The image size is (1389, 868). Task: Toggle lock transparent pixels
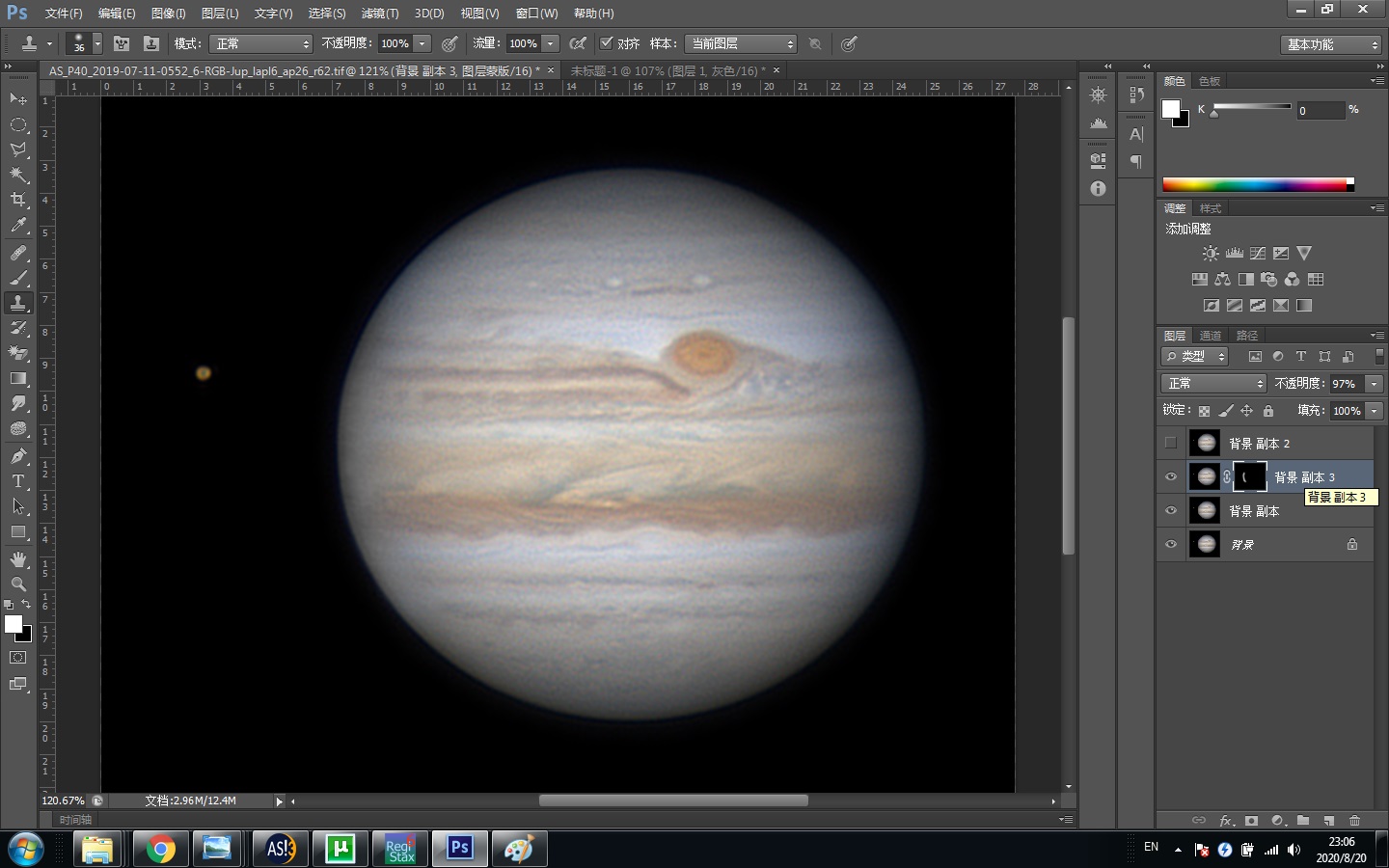coord(1204,411)
